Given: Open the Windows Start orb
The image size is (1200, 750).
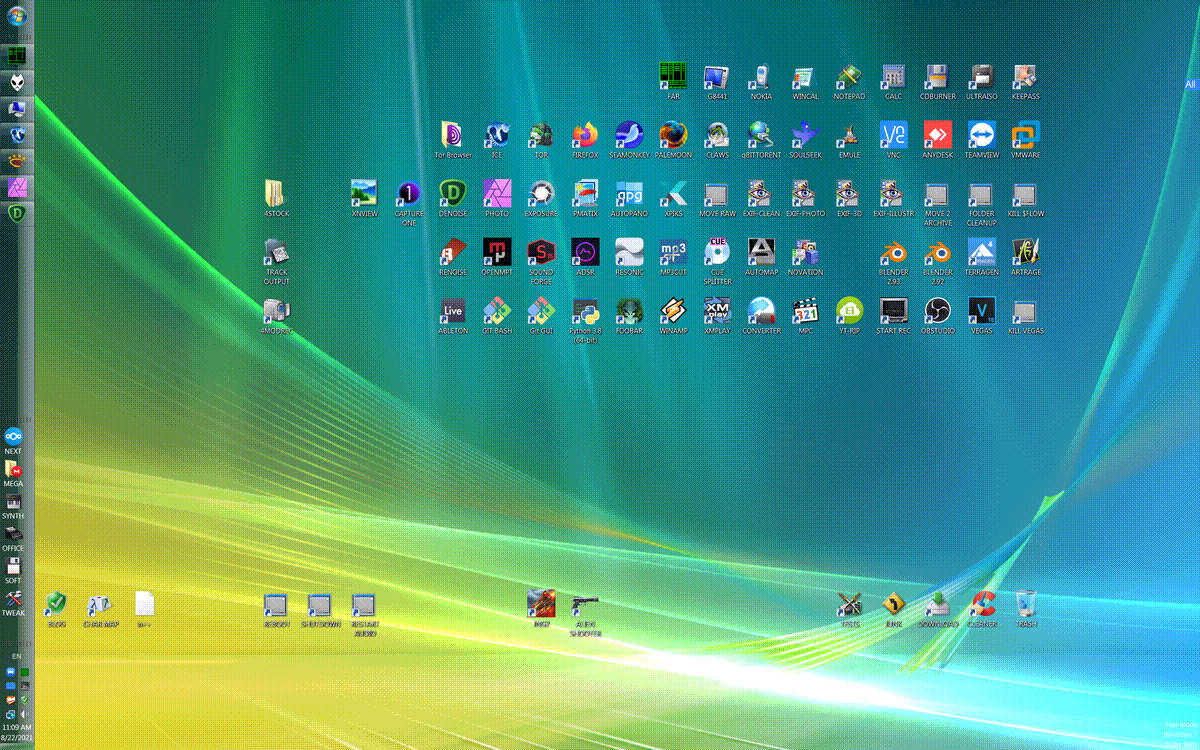Looking at the screenshot, I should 17,15.
